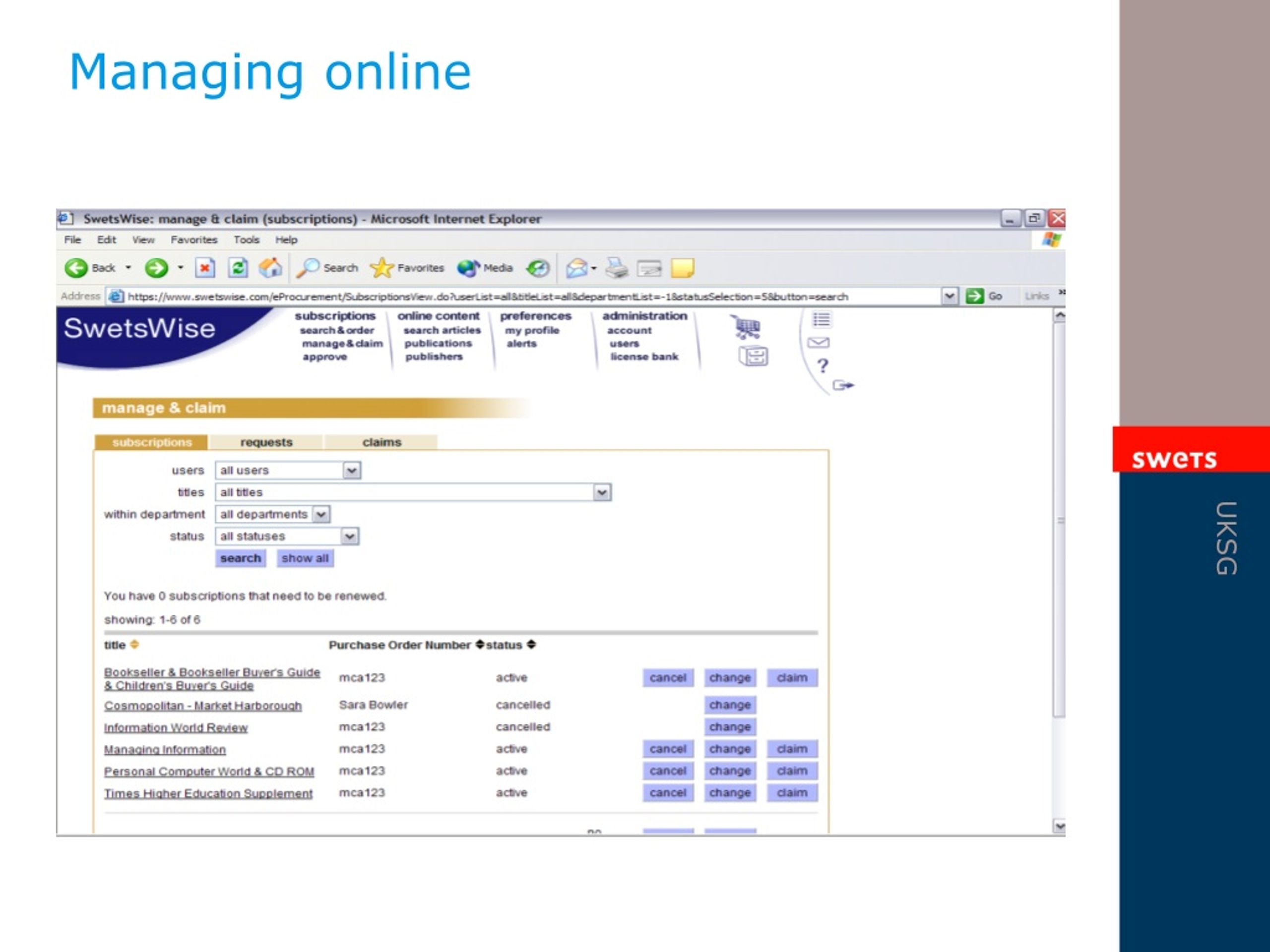Open the license bank link

tap(644, 357)
